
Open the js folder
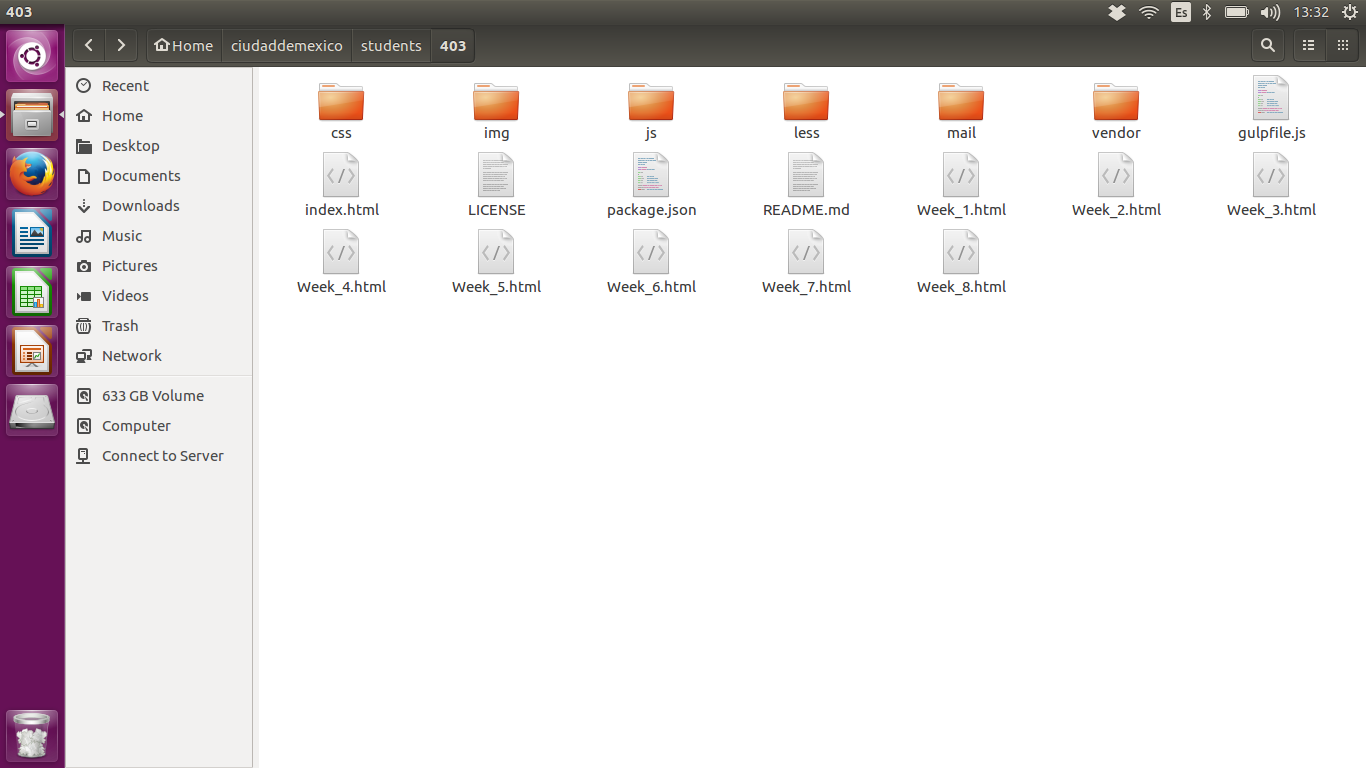click(x=651, y=101)
